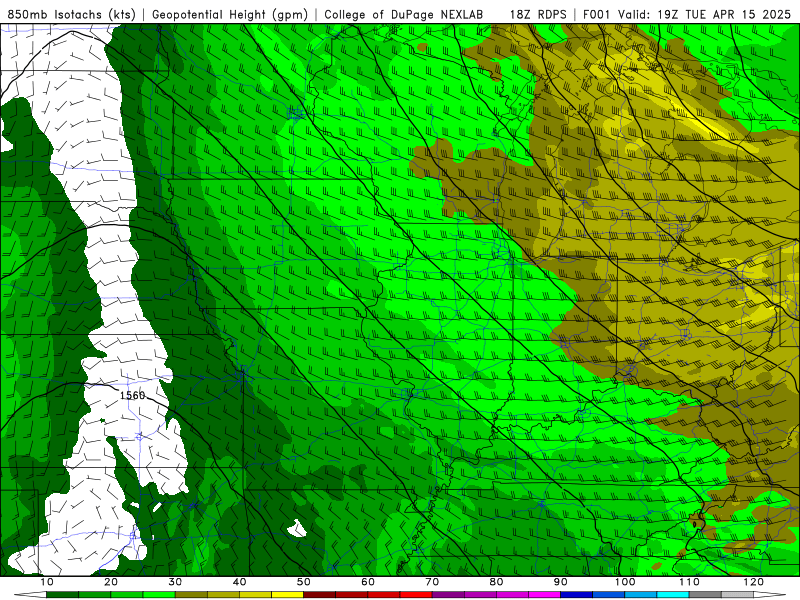800x600 pixels.
Task: Click the 'Valid: 19Z TUE APR 15 2025' text
Action: (704, 15)
